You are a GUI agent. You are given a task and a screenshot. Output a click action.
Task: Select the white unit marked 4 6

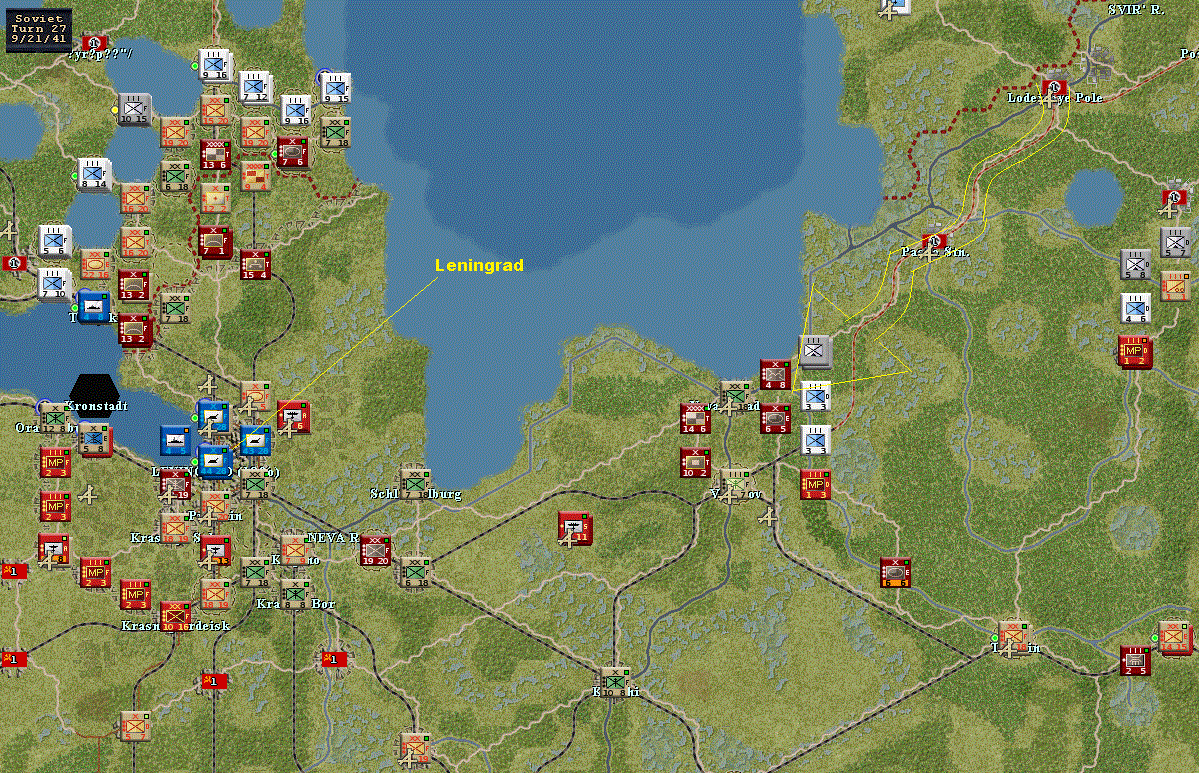click(1136, 308)
